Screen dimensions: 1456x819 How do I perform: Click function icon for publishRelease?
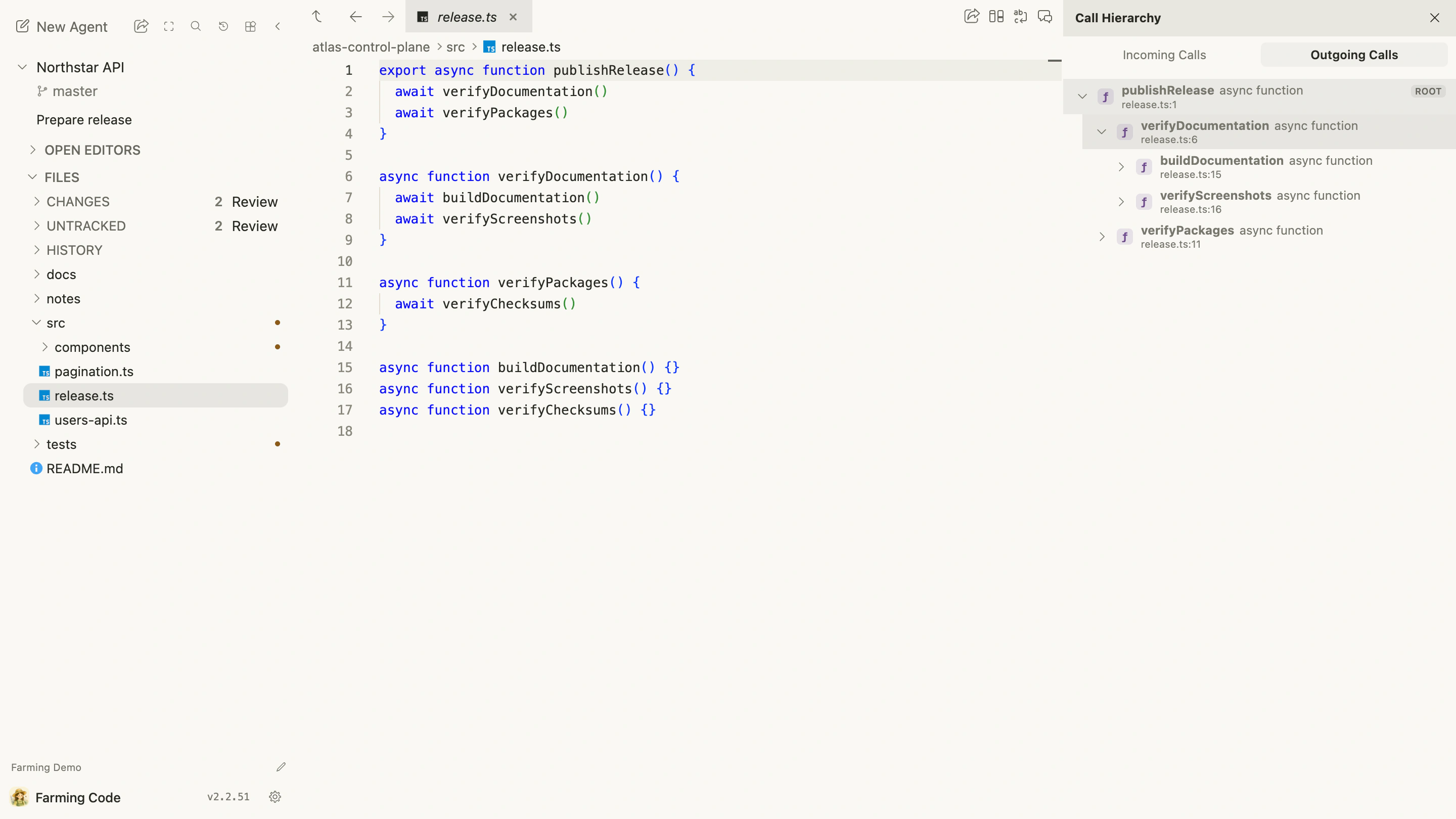[x=1106, y=97]
